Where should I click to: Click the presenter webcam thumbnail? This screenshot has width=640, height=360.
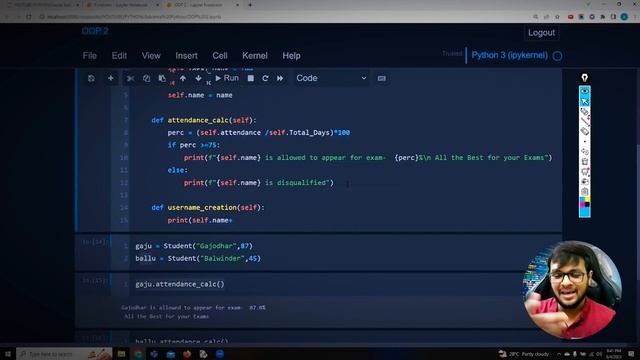point(572,290)
